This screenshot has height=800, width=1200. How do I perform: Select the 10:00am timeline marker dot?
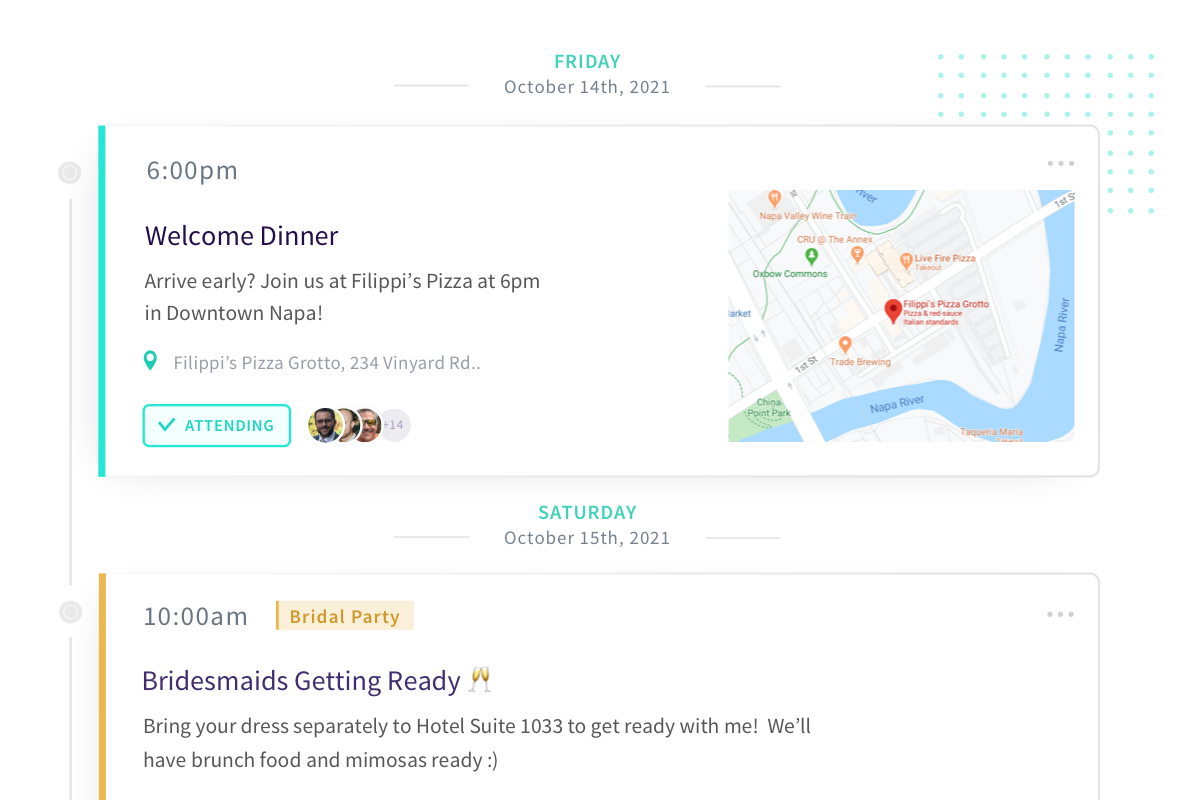tap(70, 611)
